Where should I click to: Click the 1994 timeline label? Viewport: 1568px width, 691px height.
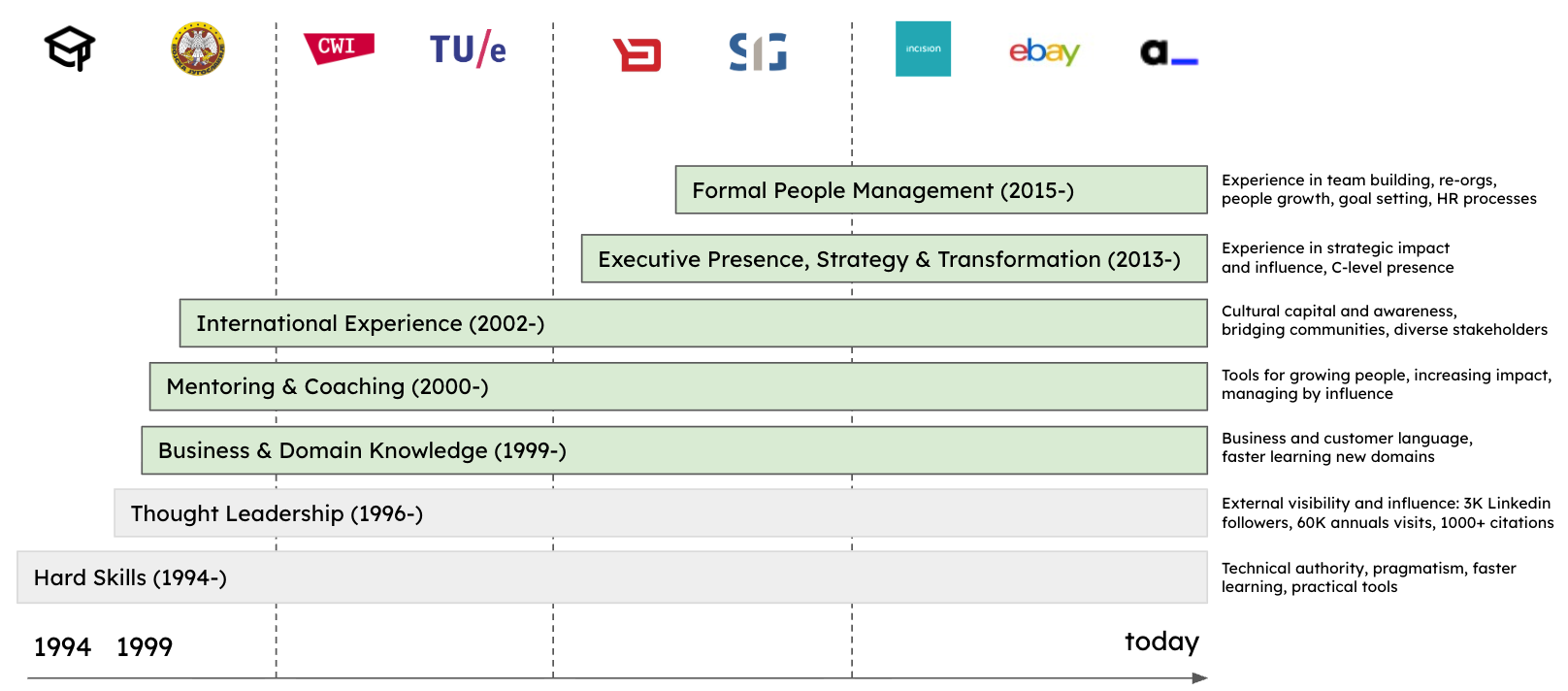coord(62,647)
